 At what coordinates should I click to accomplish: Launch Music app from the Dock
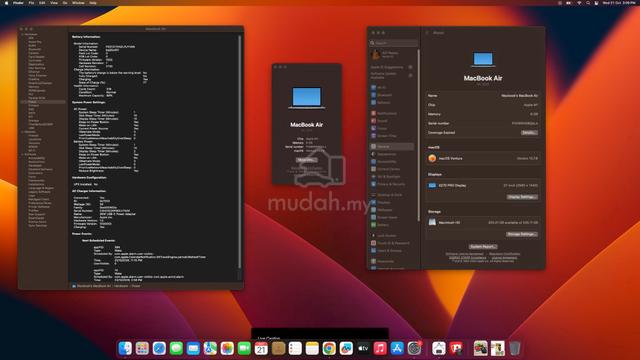tap(380, 349)
